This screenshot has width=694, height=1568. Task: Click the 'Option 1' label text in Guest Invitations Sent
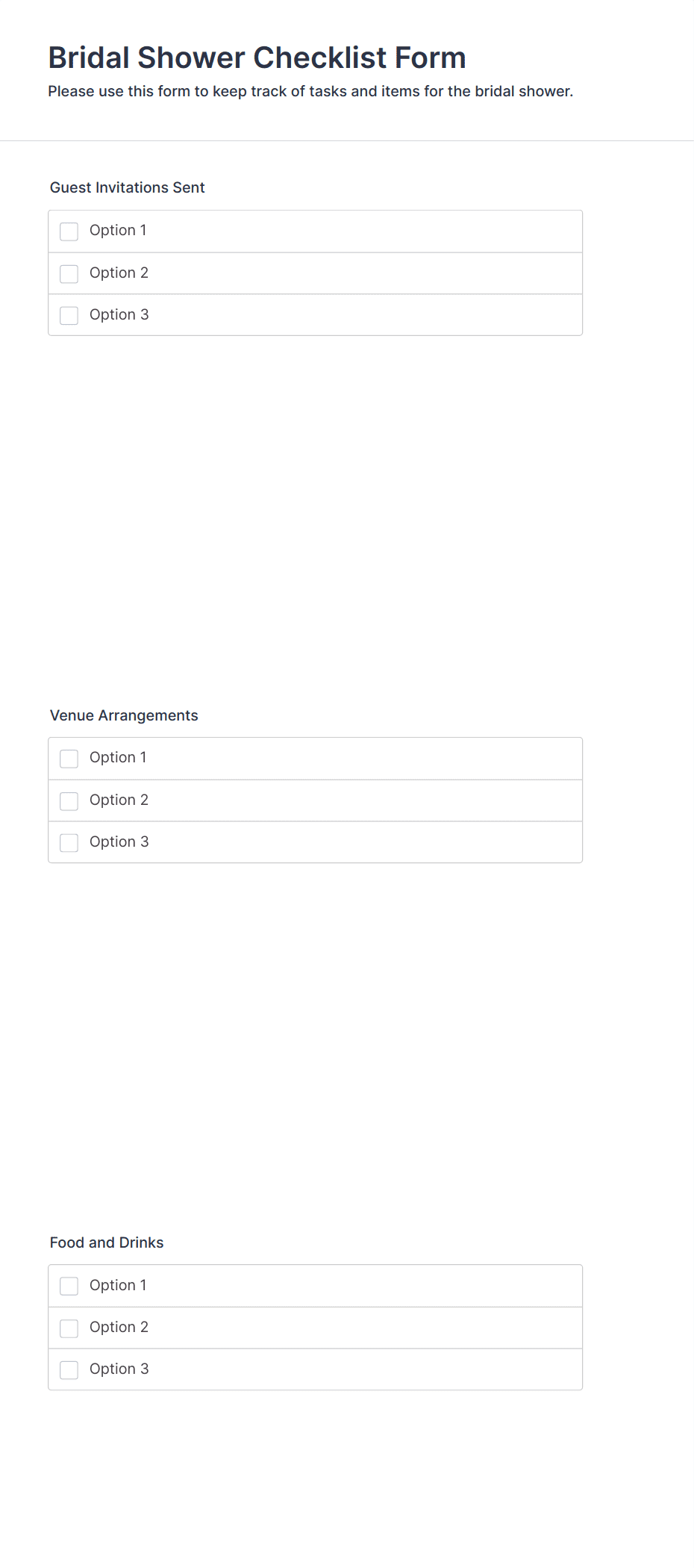coord(118,231)
